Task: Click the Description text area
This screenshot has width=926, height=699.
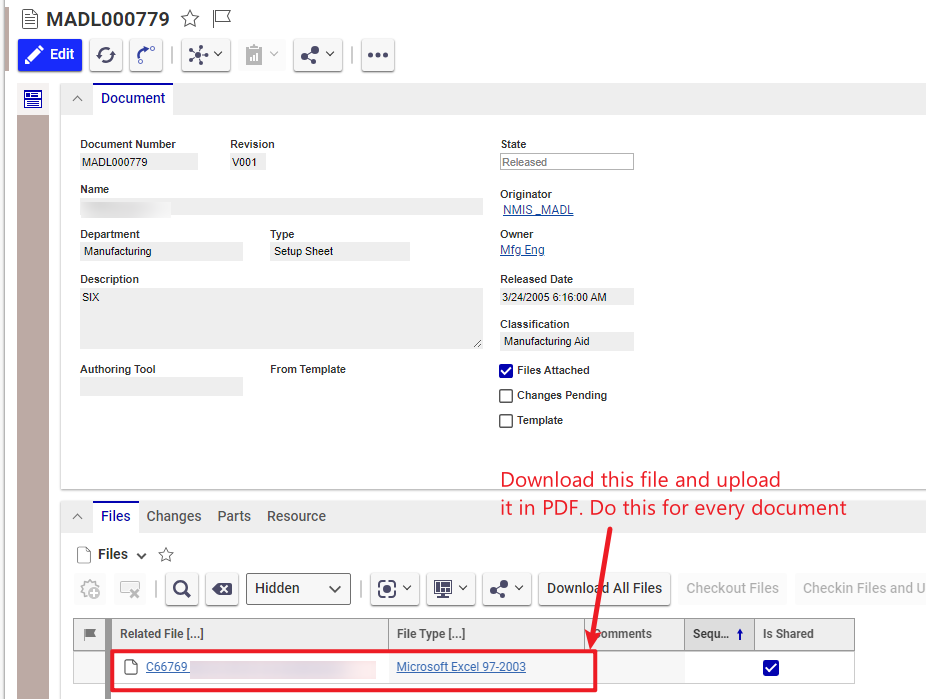Action: 280,318
